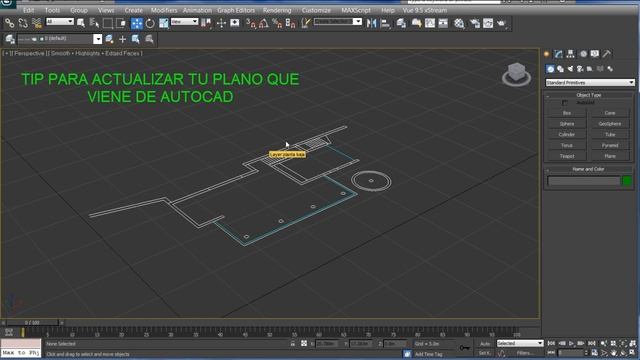The height and width of the screenshot is (360, 640).
Task: Open the Rendering menu
Action: point(277,10)
